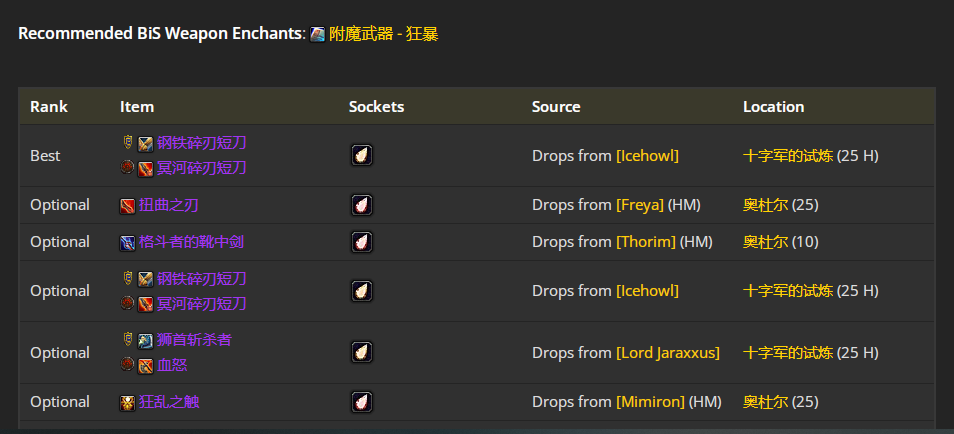Image resolution: width=954 pixels, height=434 pixels.
Task: Click the 血怒 item icon
Action: click(x=145, y=366)
